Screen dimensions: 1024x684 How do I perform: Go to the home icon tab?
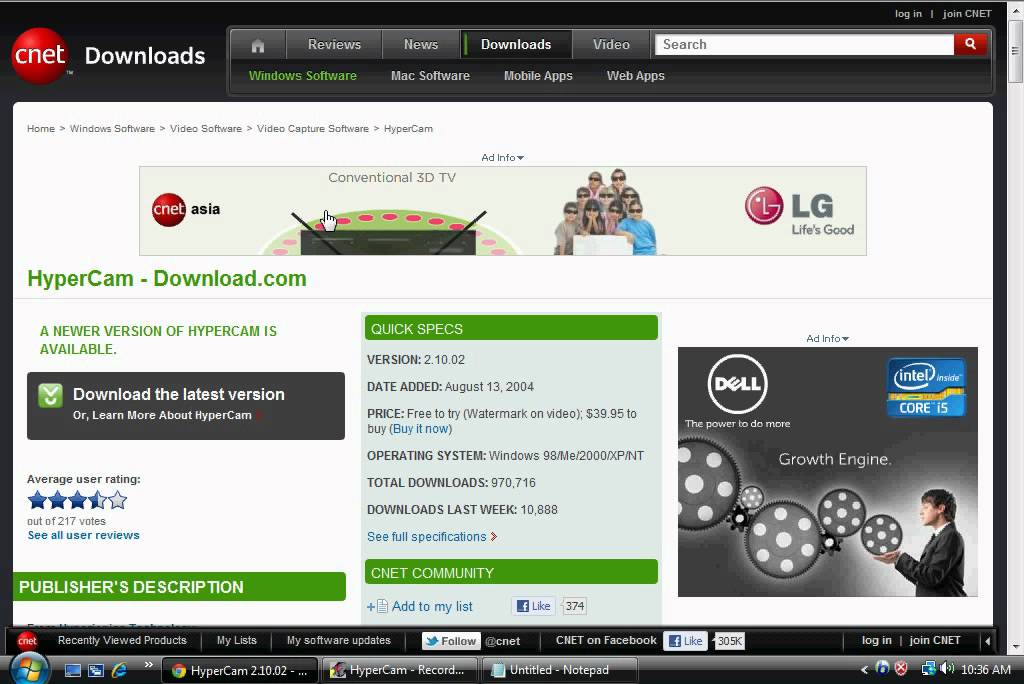[258, 45]
